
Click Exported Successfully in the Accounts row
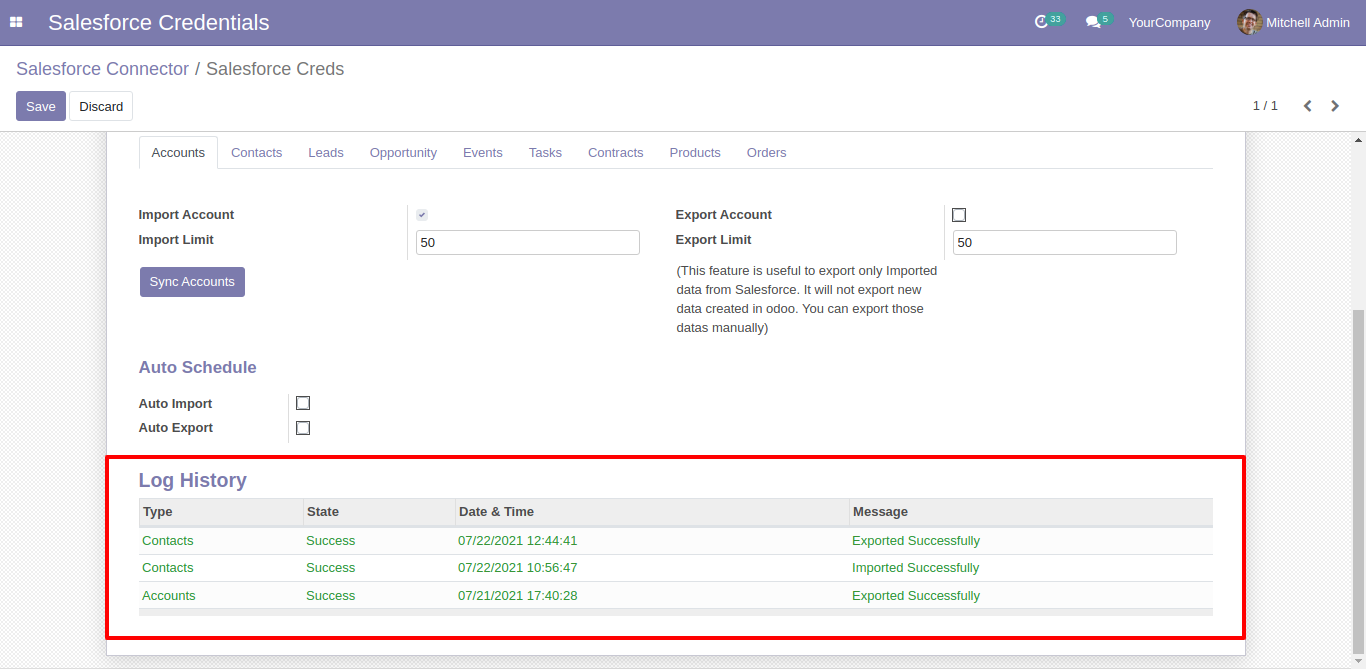tap(916, 596)
